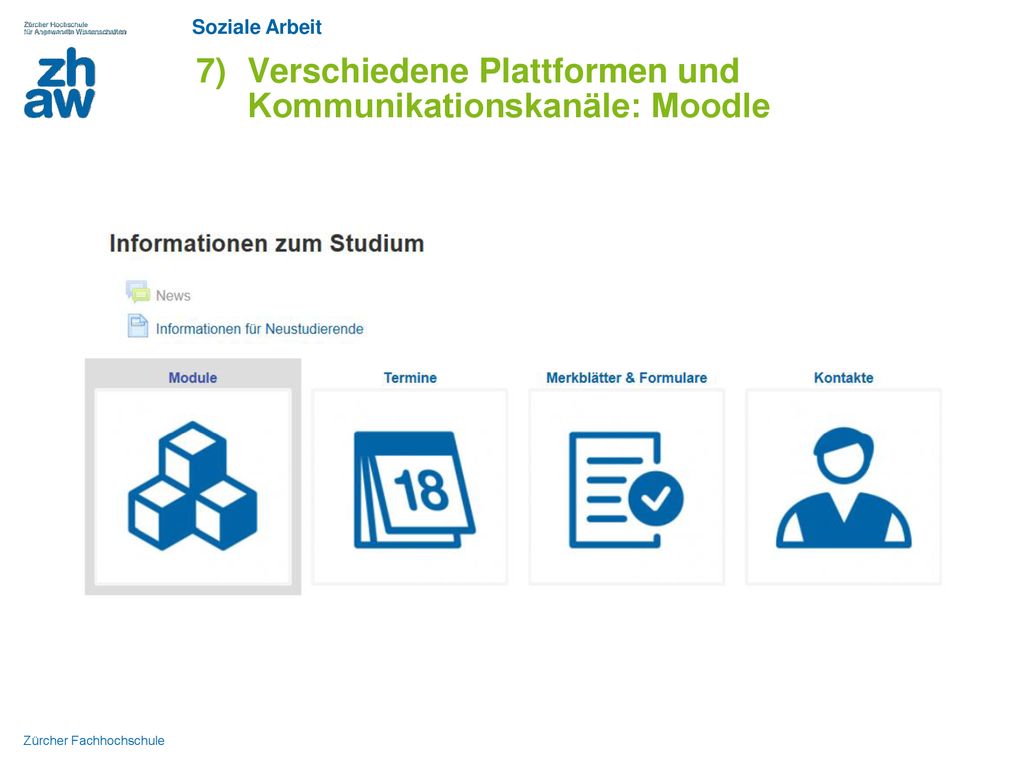Image resolution: width=1024 pixels, height=768 pixels.
Task: Click the News forum speech-bubble icon
Action: (138, 293)
